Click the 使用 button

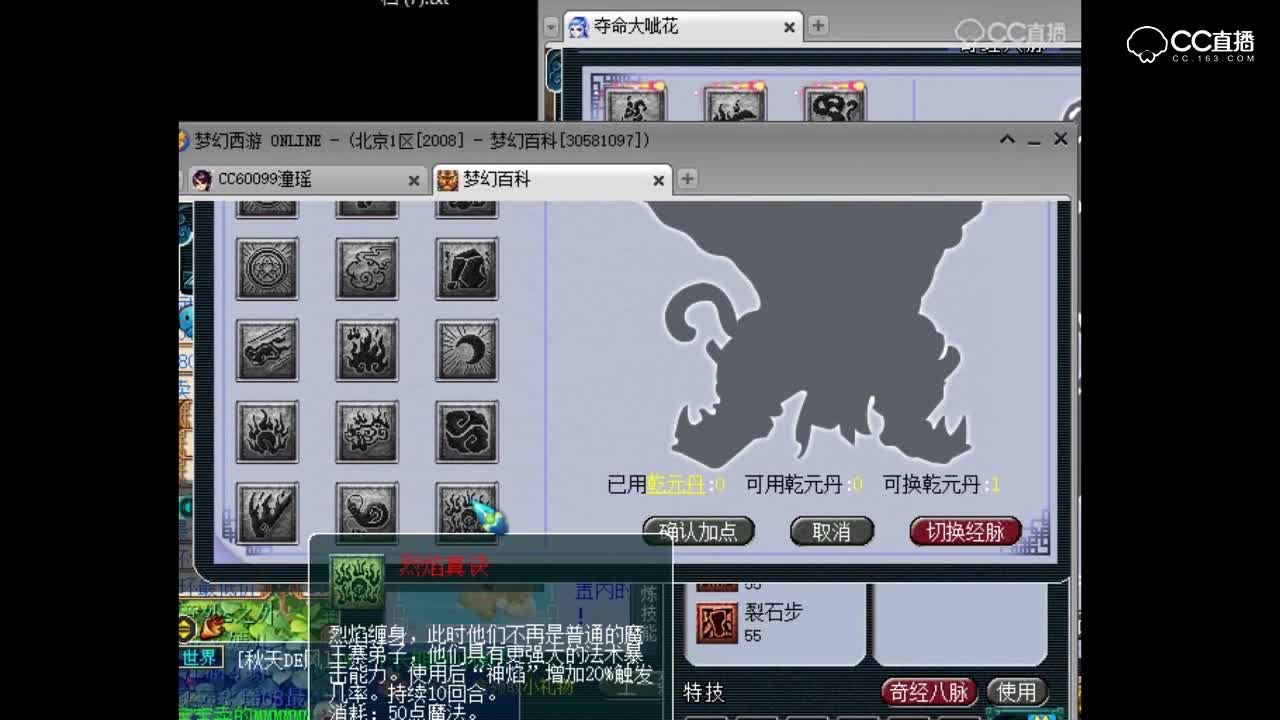pos(1017,692)
